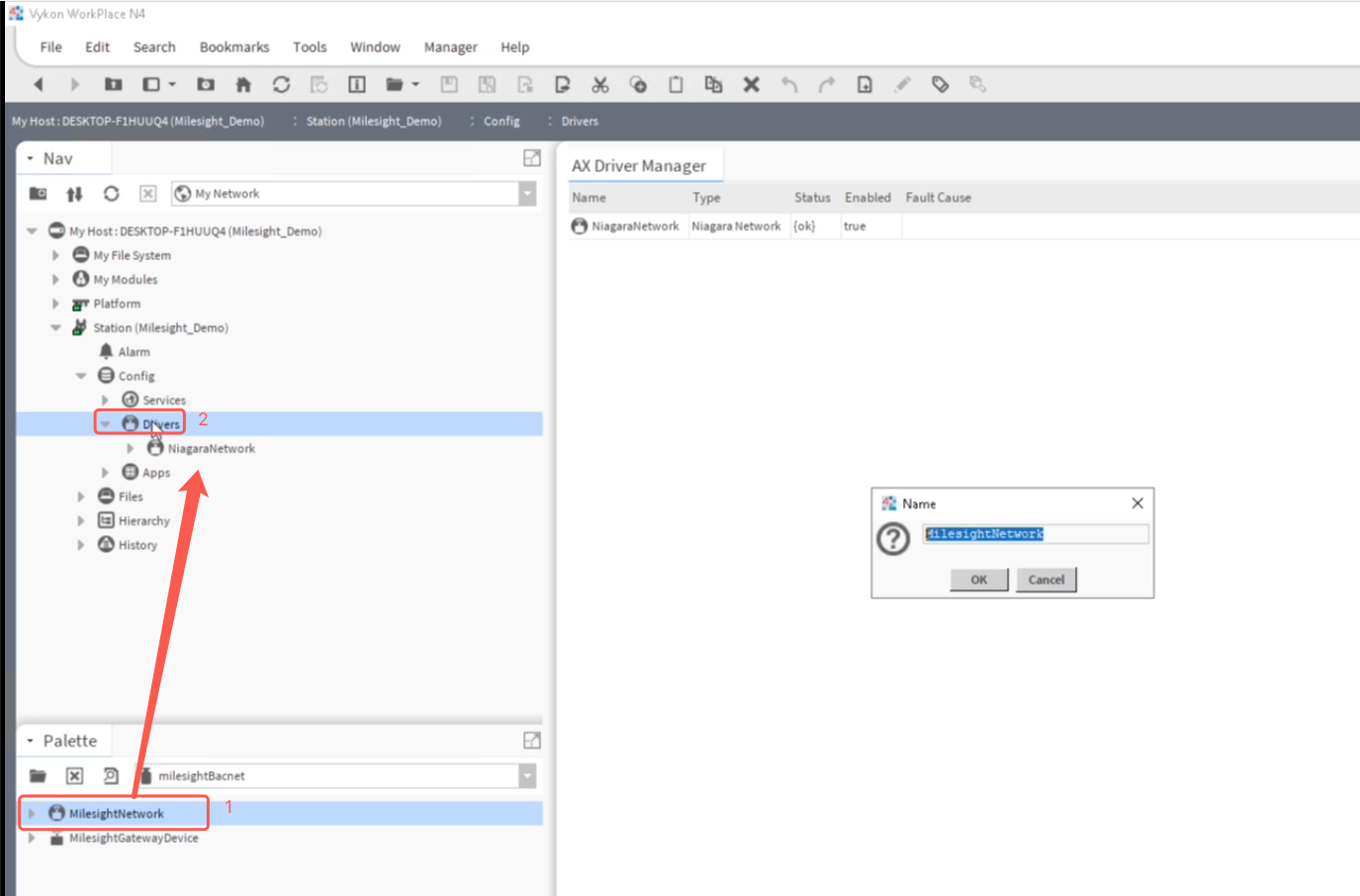Expand the My File System node
This screenshot has width=1360, height=896.
(x=55, y=255)
